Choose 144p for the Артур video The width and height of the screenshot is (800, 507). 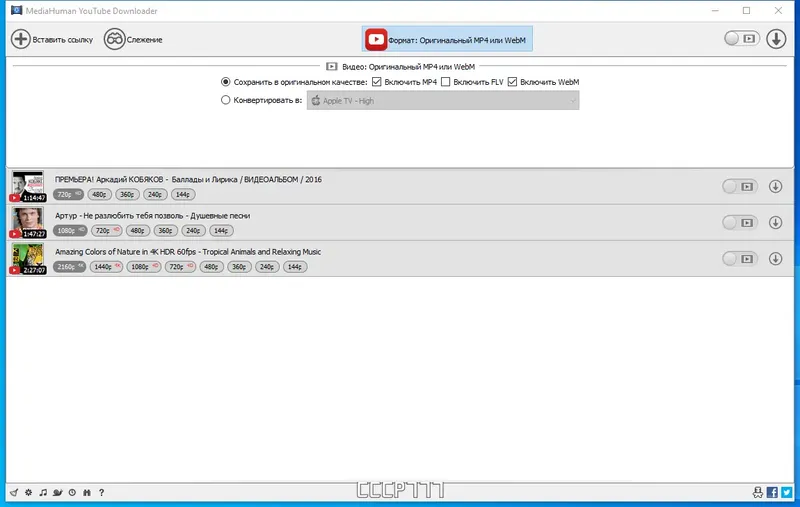[221, 231]
